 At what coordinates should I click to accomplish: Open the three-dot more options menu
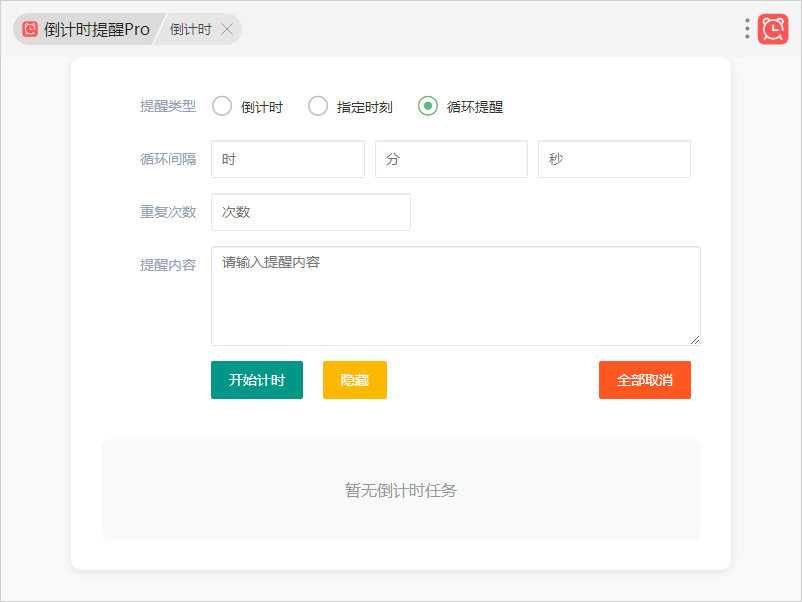pyautogui.click(x=747, y=29)
